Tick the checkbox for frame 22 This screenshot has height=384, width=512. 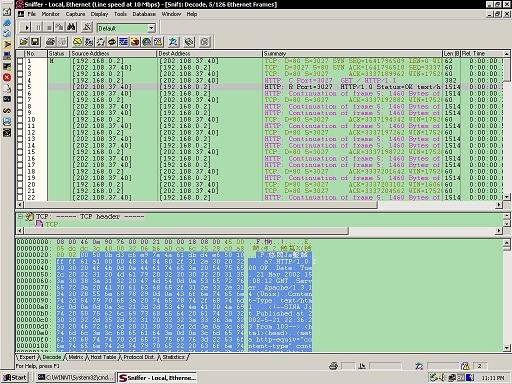click(20, 198)
